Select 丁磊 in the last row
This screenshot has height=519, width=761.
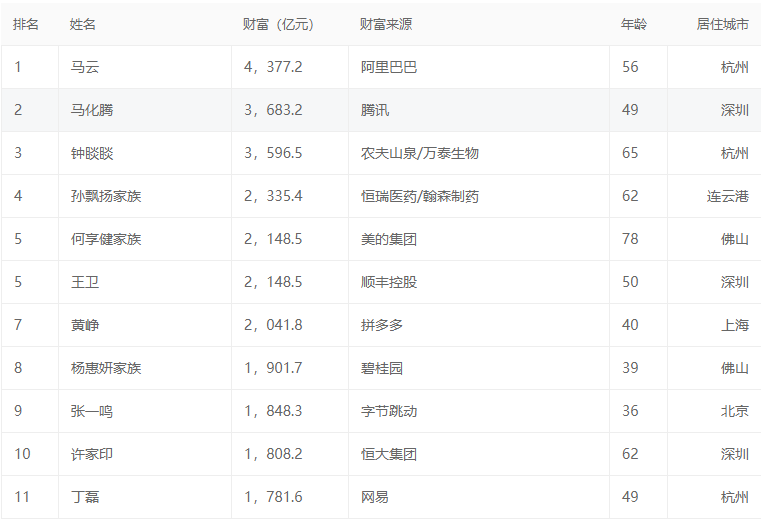point(85,497)
